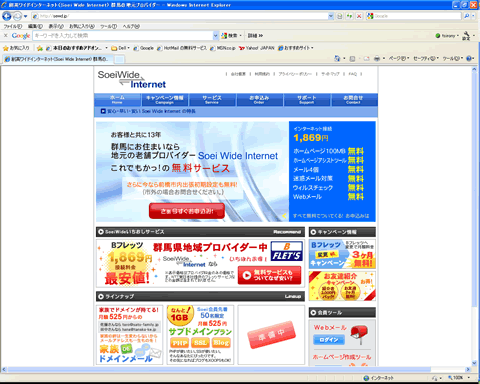Go forward with the browser Forward arrow
The width and height of the screenshot is (480, 384).
[x=17, y=16]
